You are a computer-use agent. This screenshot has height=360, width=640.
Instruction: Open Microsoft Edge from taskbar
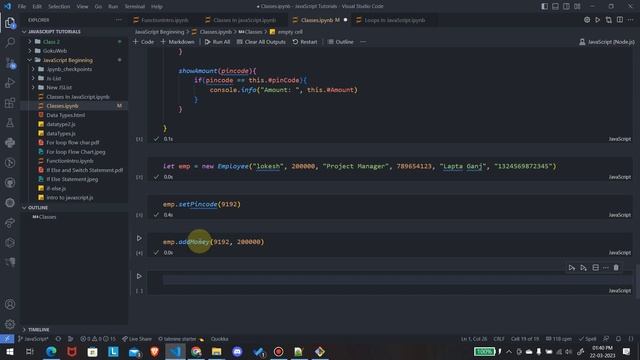[51, 351]
